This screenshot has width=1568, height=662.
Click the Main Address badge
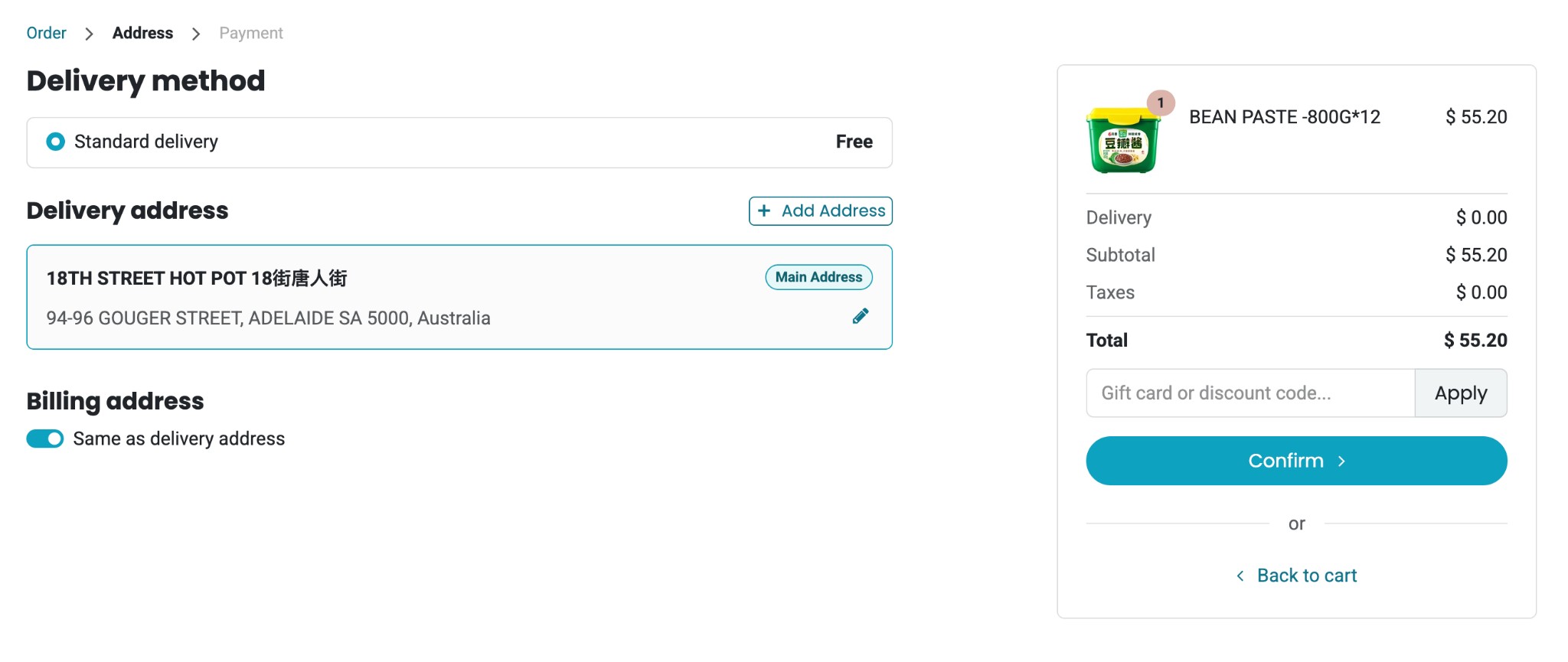pyautogui.click(x=818, y=277)
